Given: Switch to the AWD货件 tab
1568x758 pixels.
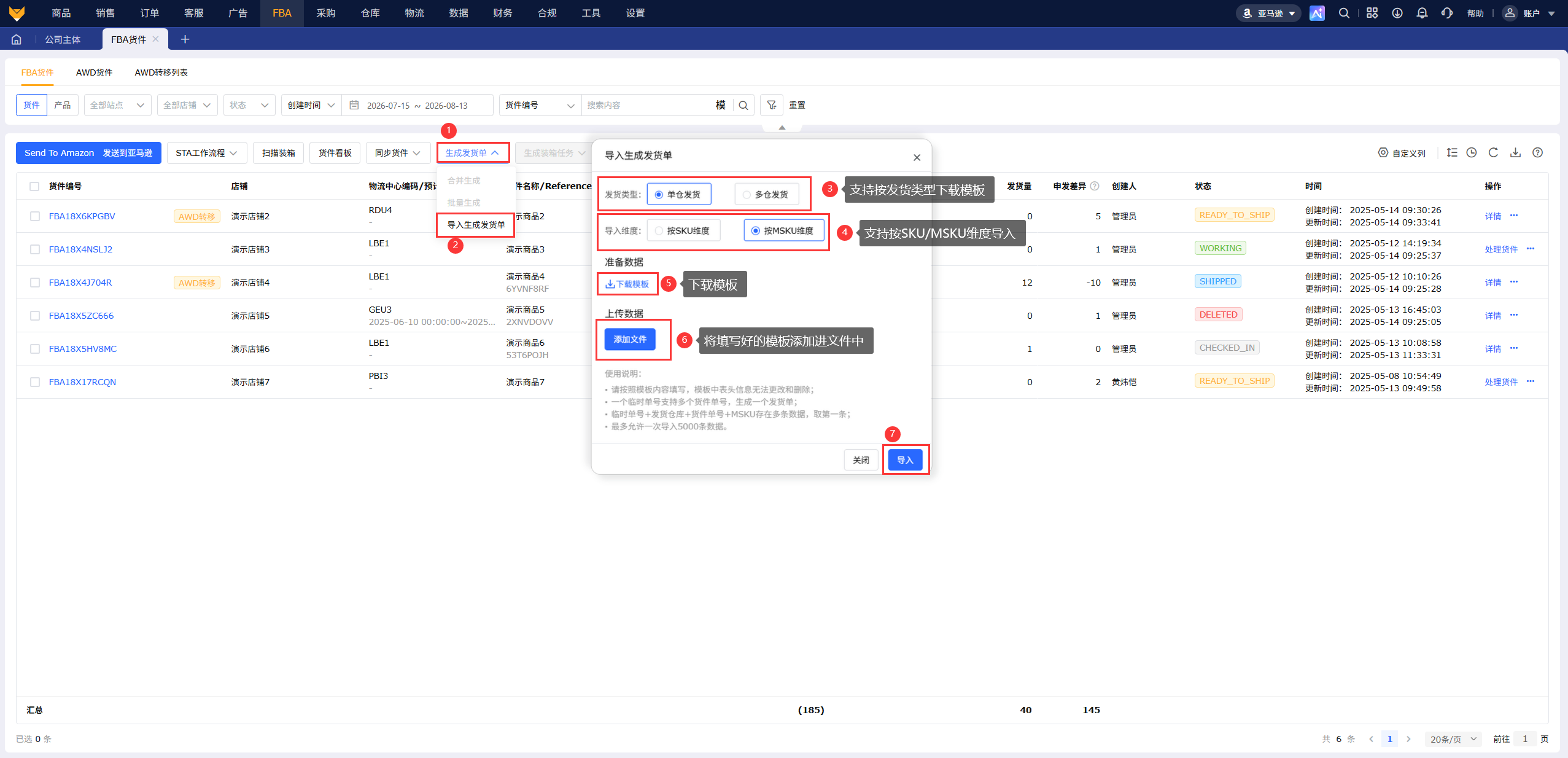Looking at the screenshot, I should (x=94, y=72).
